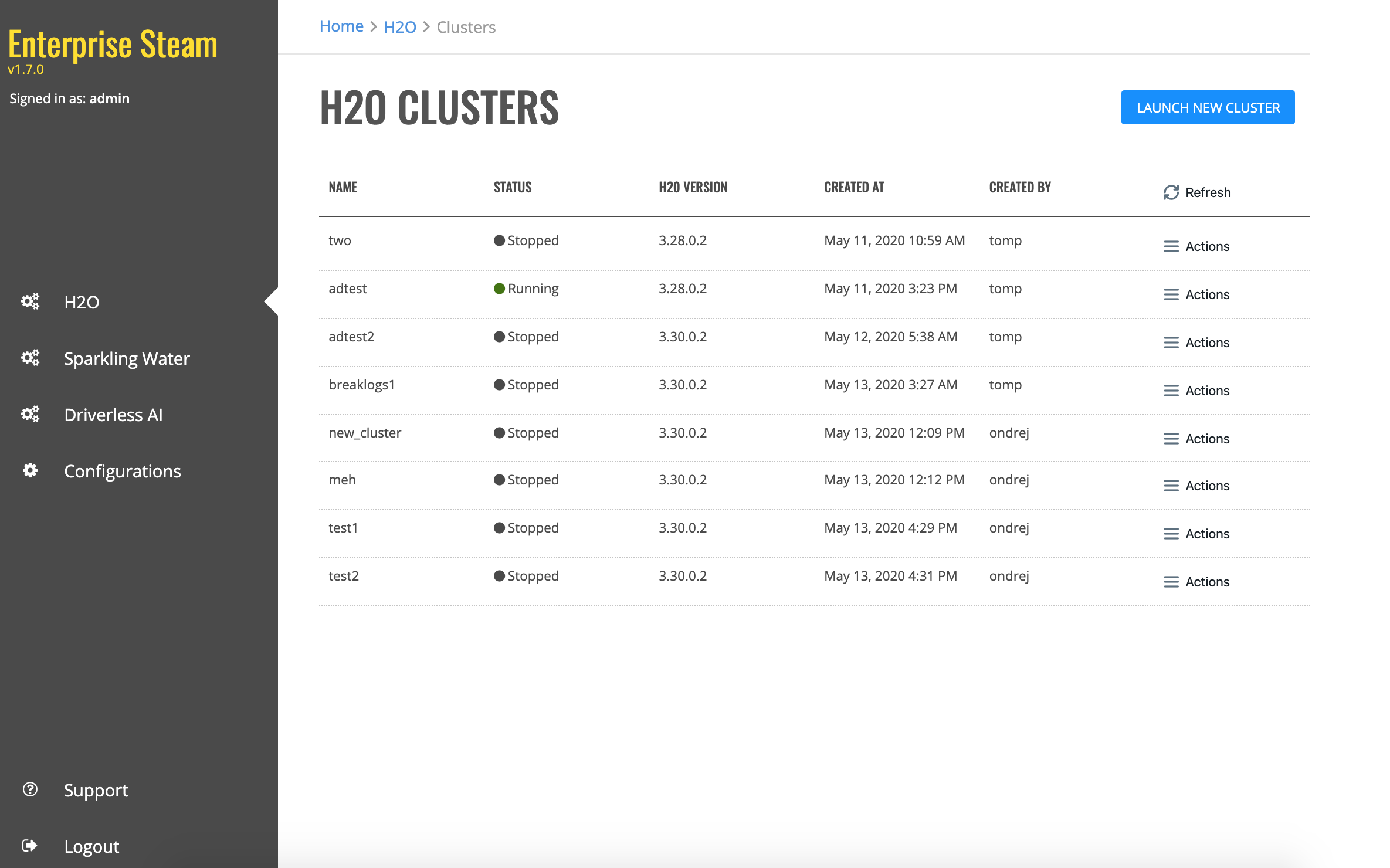Click the date May 11, 2020 10:59 AM

click(894, 240)
